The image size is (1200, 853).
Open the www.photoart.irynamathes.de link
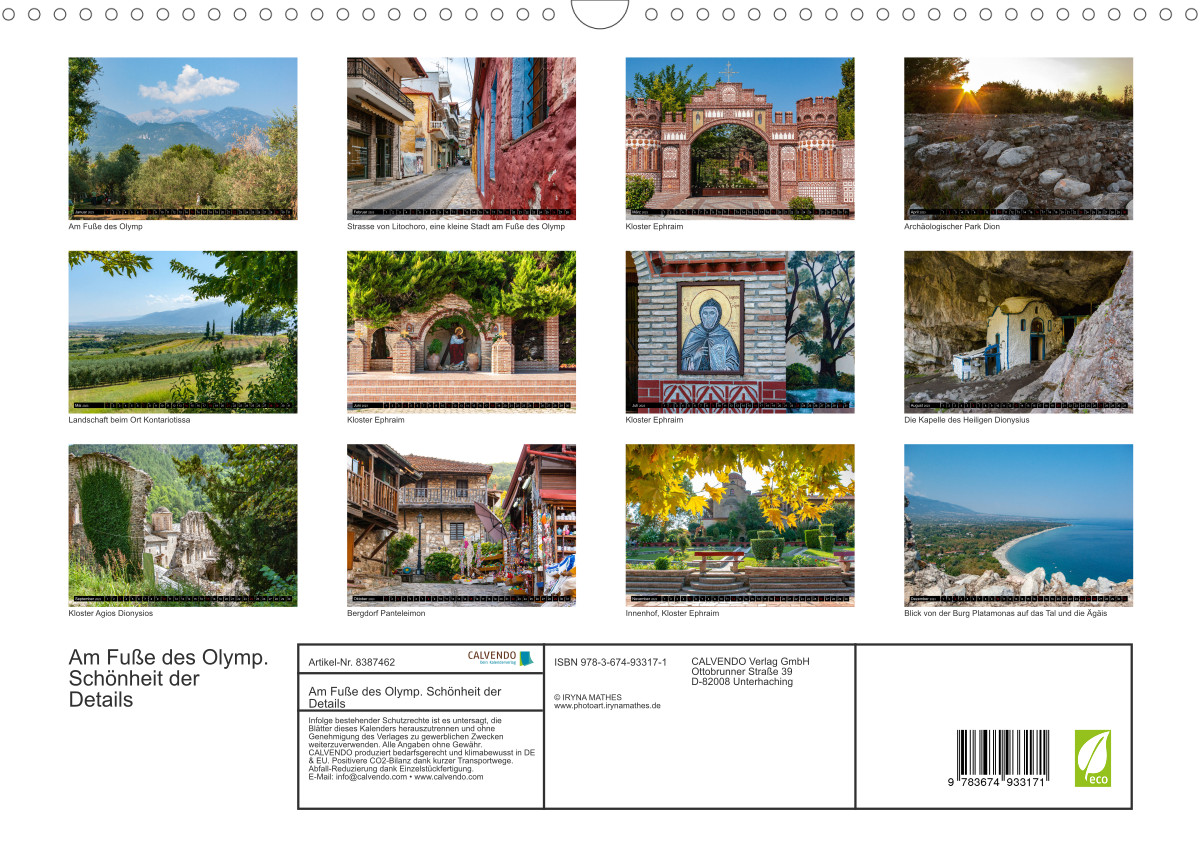[607, 706]
